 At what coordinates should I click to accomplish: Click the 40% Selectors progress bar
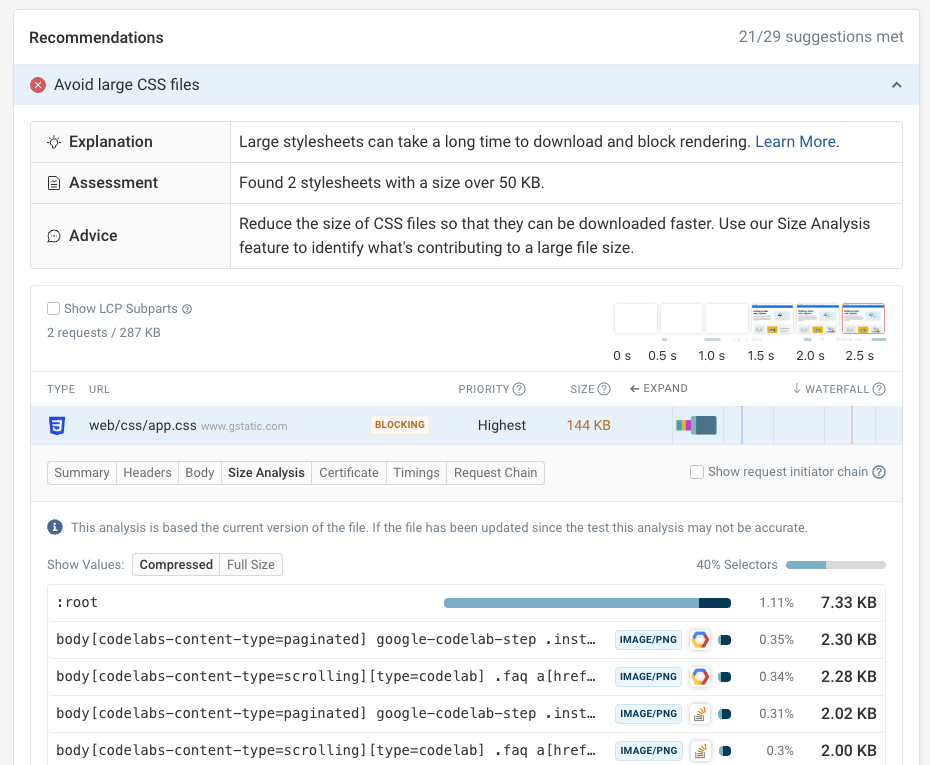(836, 564)
